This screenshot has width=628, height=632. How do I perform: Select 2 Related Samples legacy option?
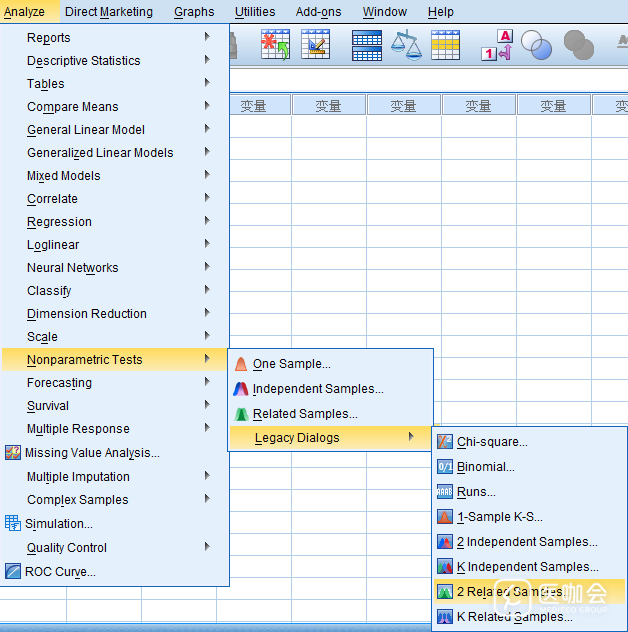point(509,592)
